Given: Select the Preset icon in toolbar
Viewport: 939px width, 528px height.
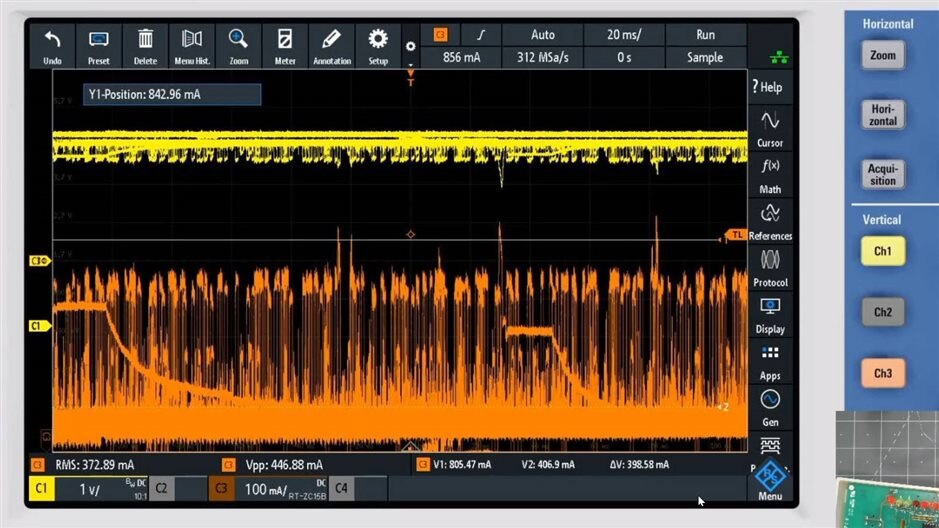Looking at the screenshot, I should pyautogui.click(x=99, y=41).
